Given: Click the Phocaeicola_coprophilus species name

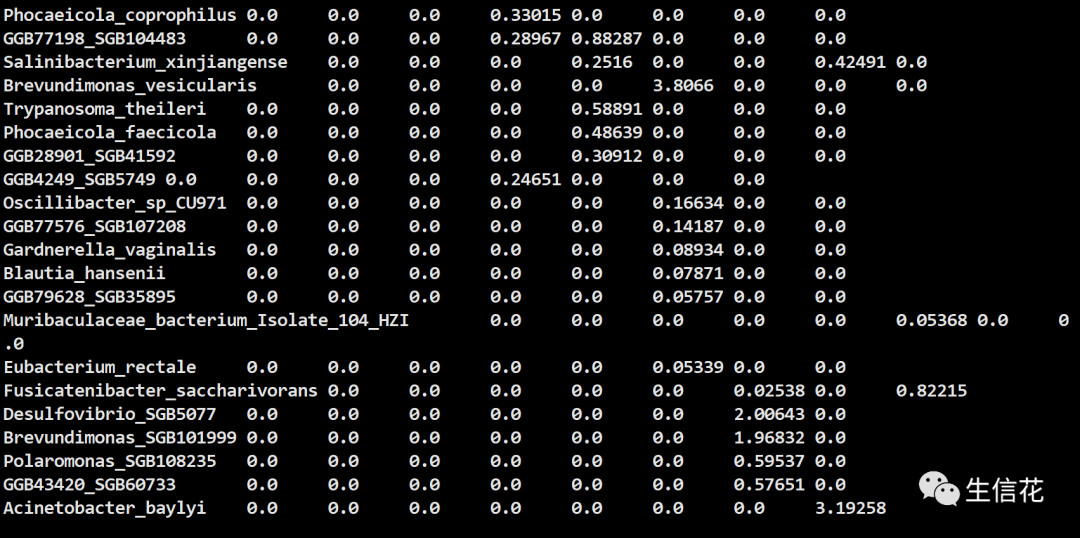Looking at the screenshot, I should coord(120,15).
